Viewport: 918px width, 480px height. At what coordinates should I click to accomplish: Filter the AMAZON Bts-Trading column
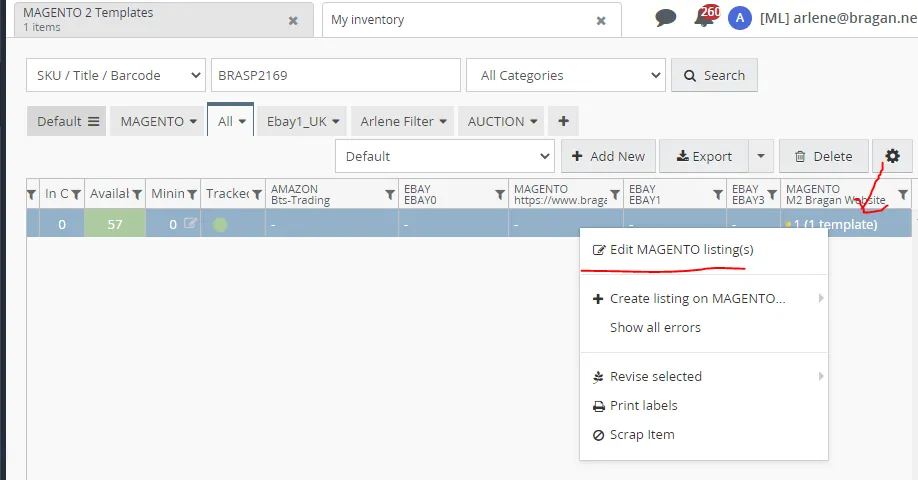coord(390,194)
